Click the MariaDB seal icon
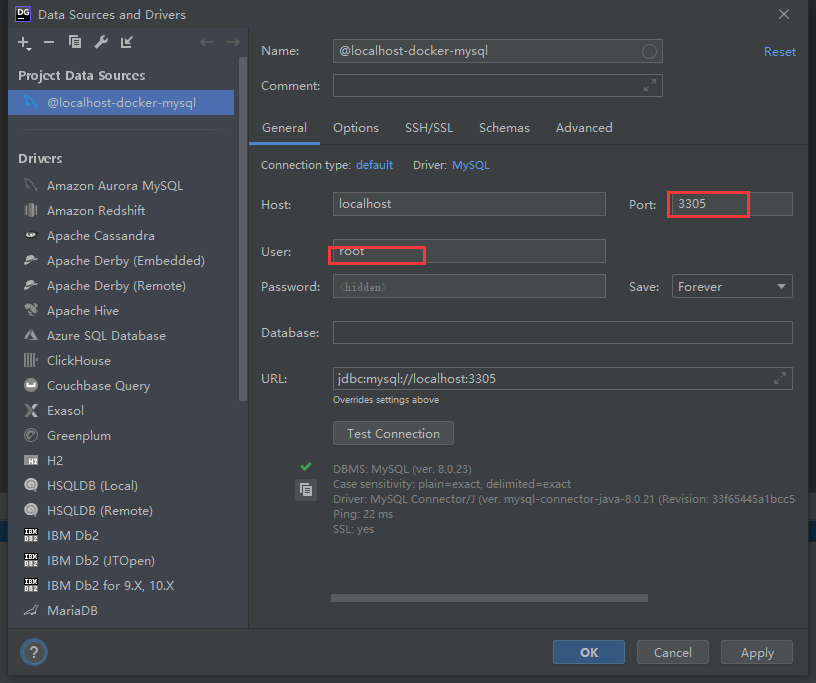 [31, 610]
